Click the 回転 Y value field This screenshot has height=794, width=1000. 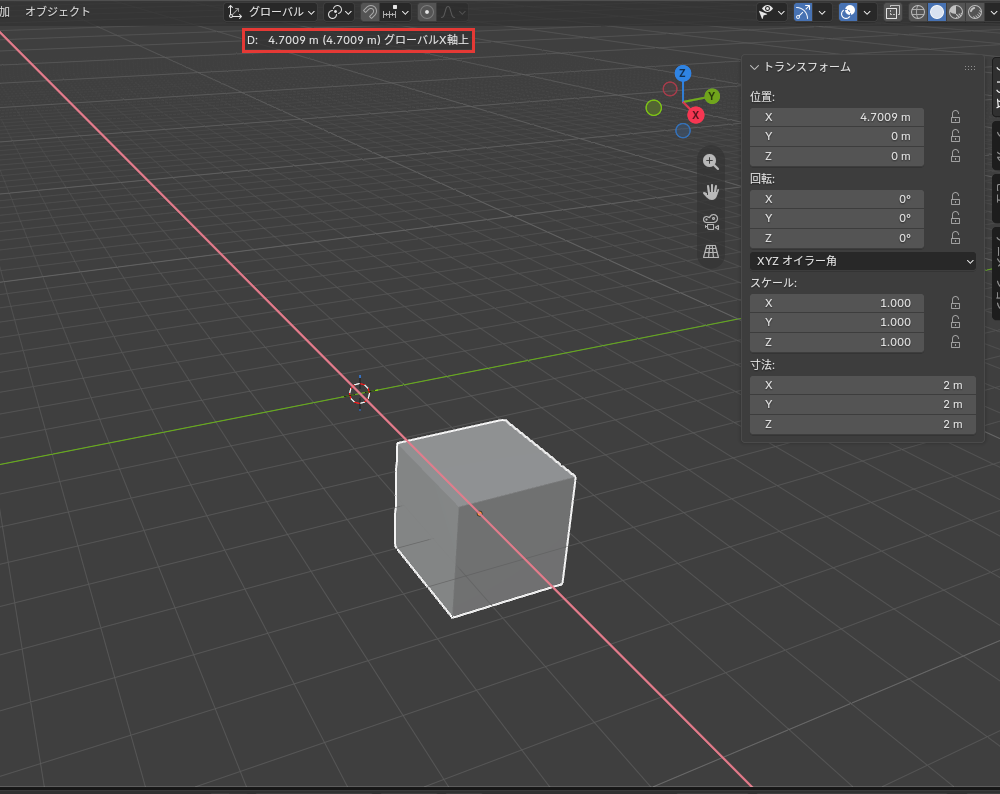tap(837, 218)
